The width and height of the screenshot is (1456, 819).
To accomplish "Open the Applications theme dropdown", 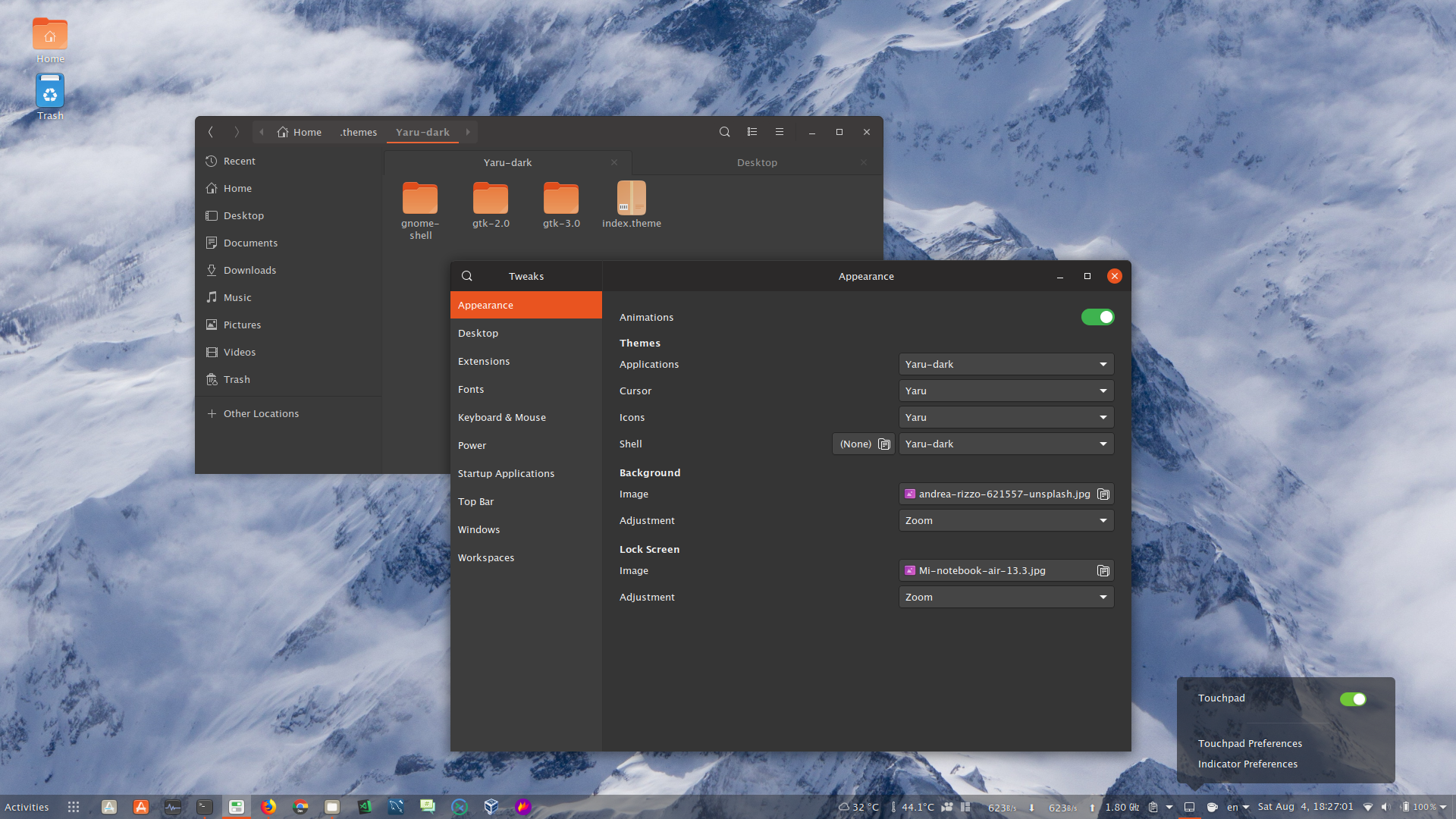I will point(1006,364).
